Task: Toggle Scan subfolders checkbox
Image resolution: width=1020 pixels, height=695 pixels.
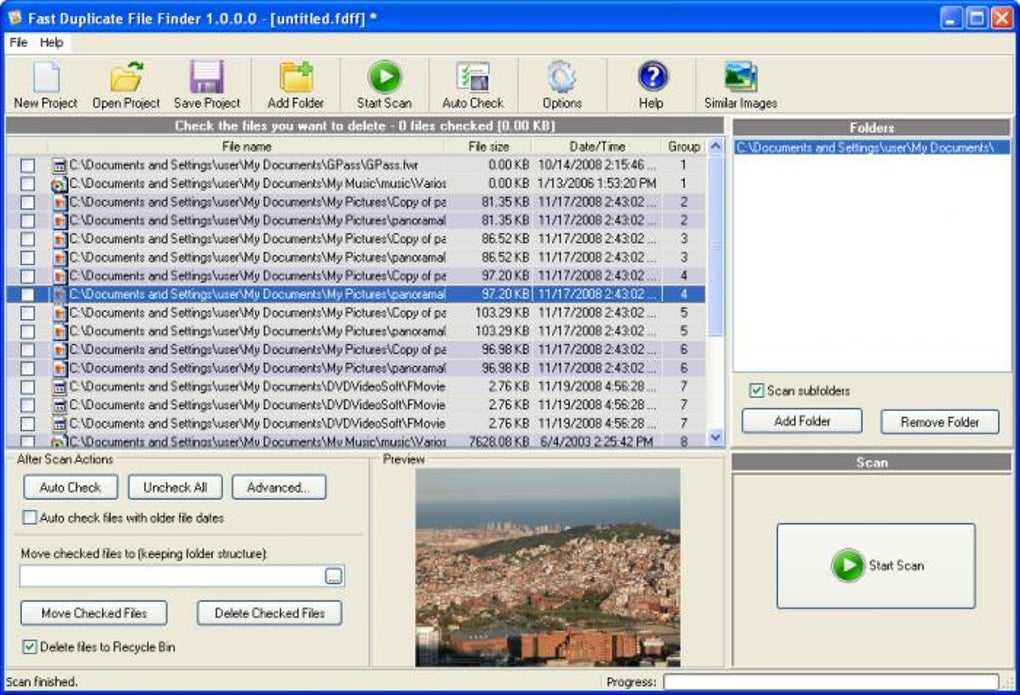Action: [x=756, y=390]
